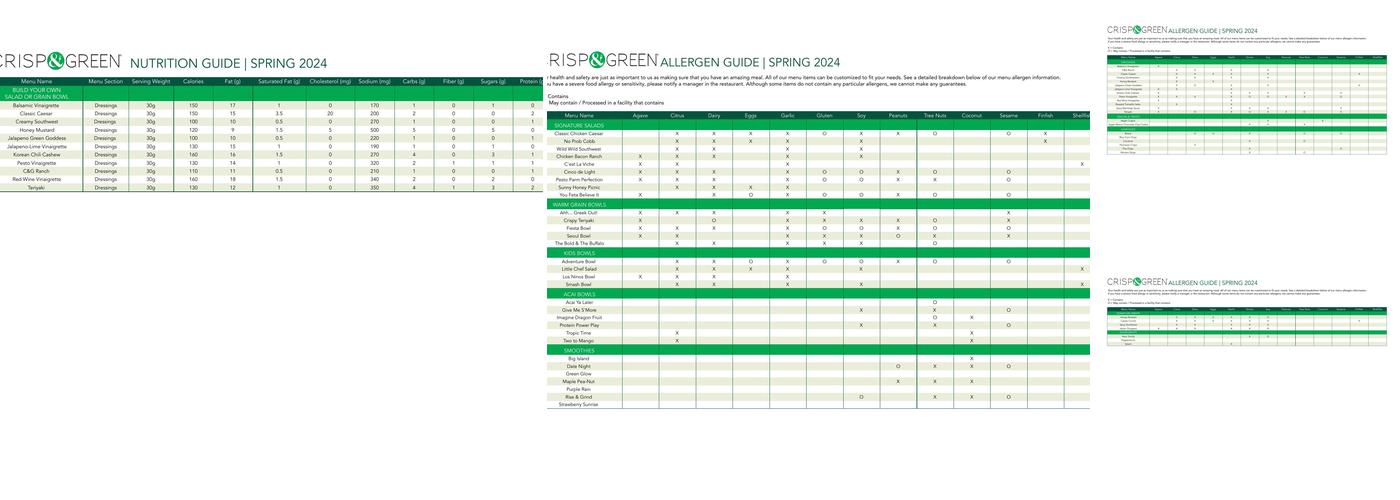This screenshot has height=500, width=1400.
Task: Click the 'Dairy' allergen column header
Action: [714, 116]
